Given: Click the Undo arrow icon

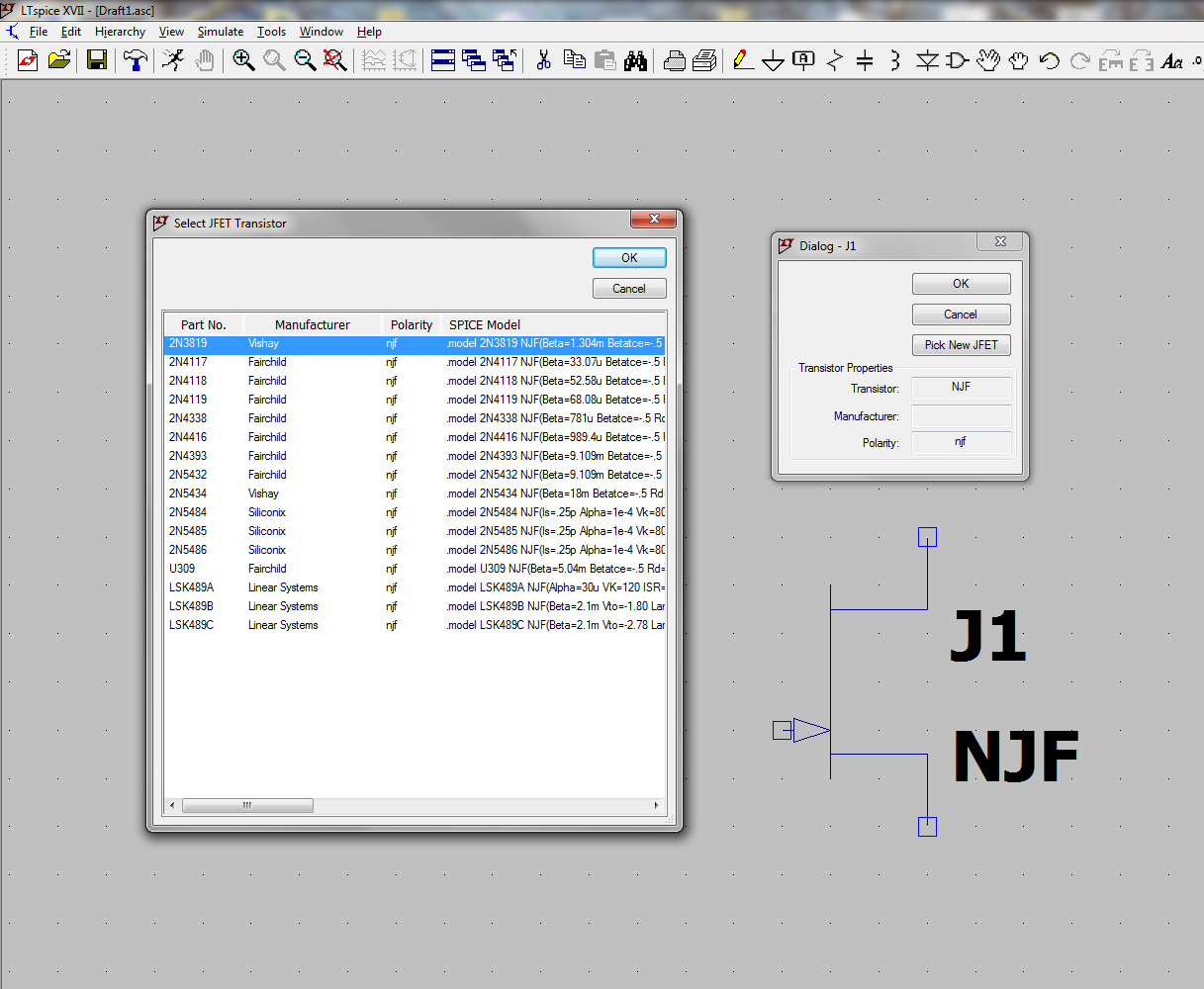Looking at the screenshot, I should [x=1050, y=60].
